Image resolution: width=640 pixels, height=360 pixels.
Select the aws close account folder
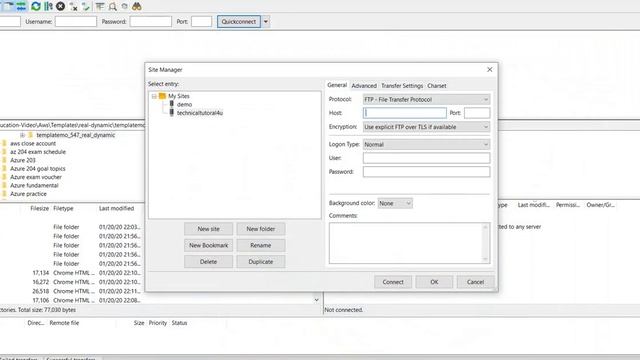tap(33, 144)
